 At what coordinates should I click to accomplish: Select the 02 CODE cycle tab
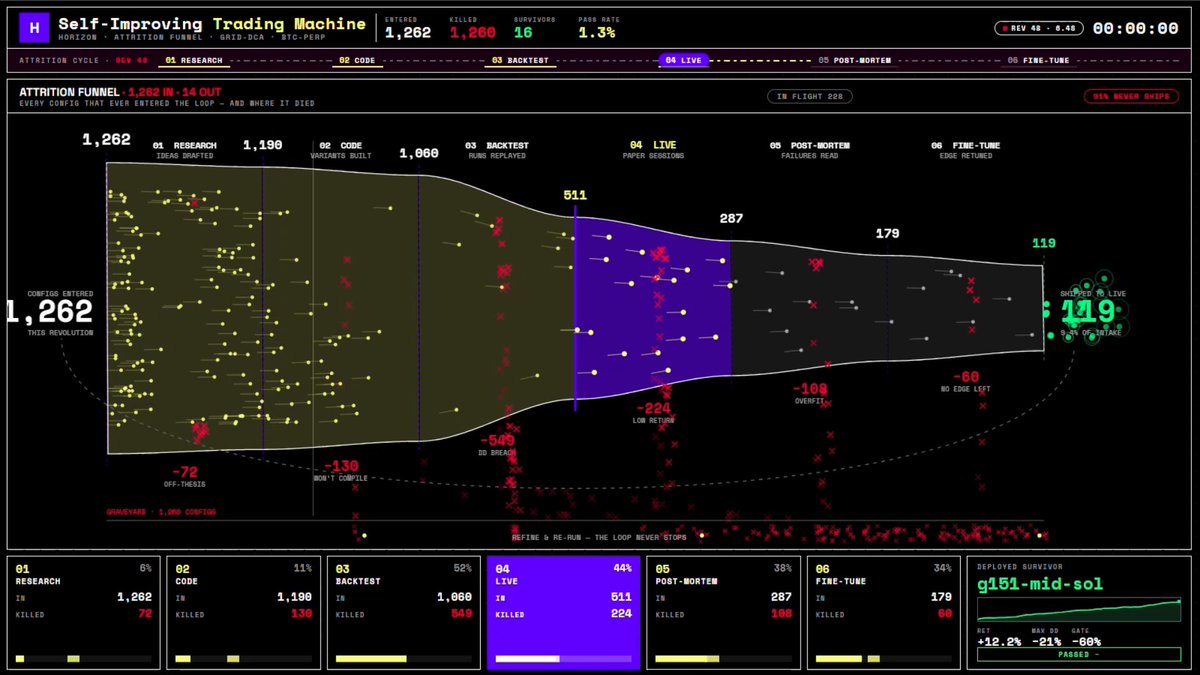tap(357, 60)
